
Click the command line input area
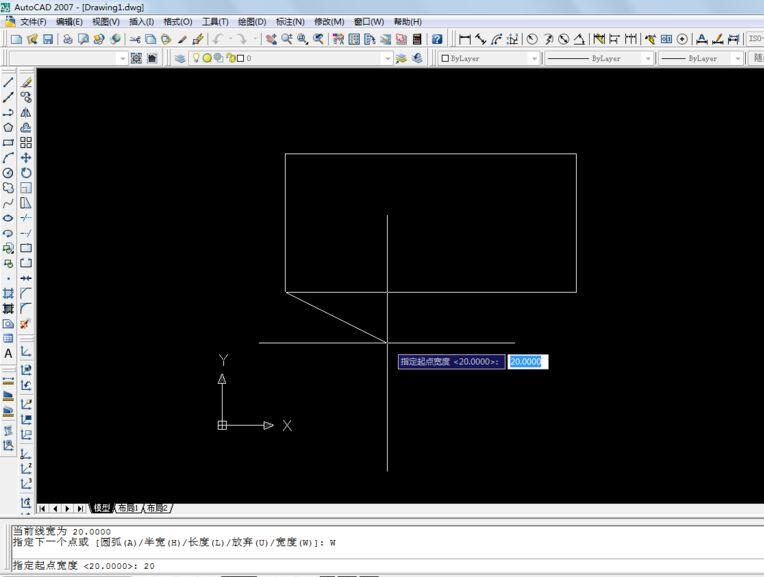point(387,565)
